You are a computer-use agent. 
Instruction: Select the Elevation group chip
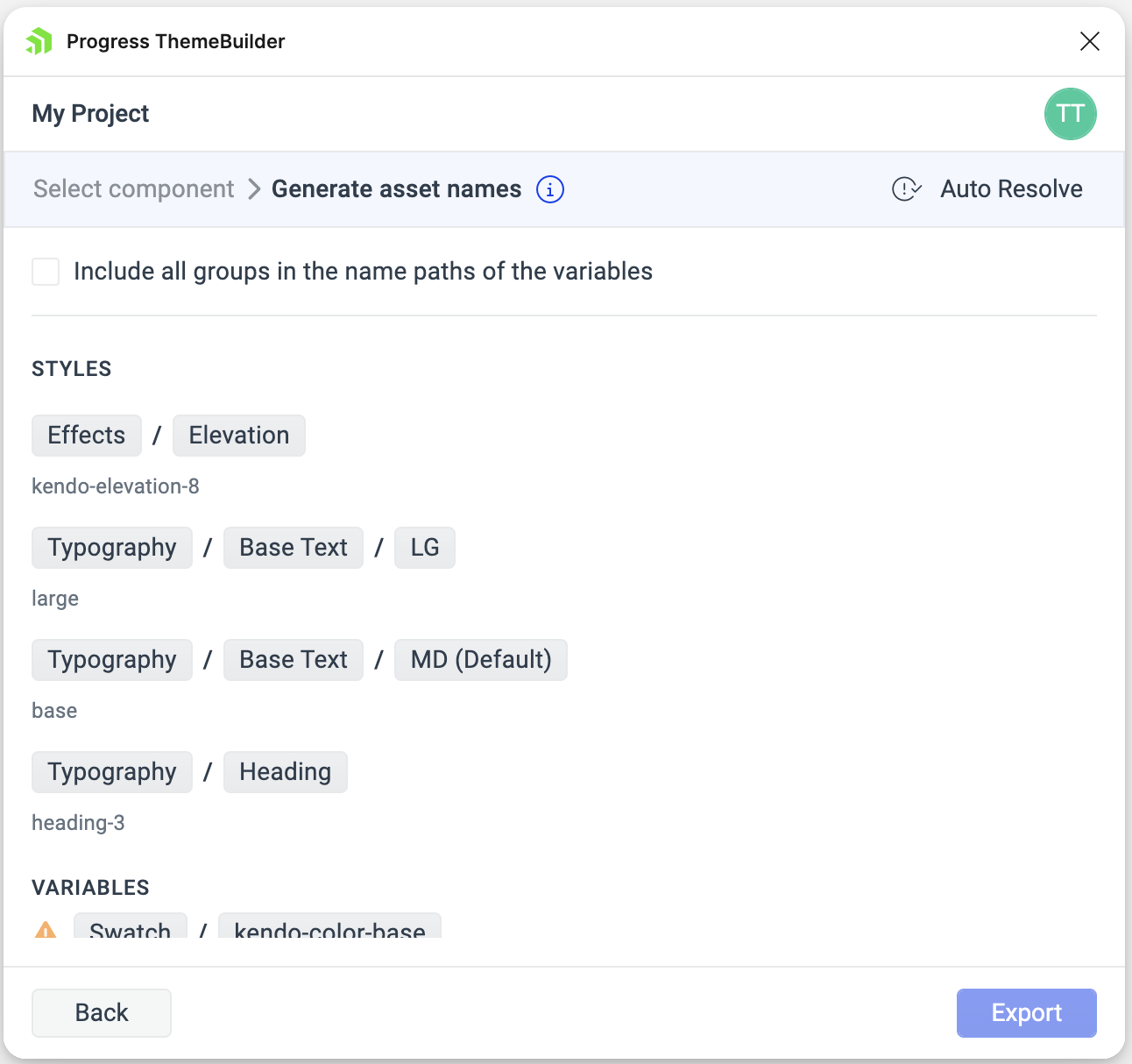tap(238, 435)
